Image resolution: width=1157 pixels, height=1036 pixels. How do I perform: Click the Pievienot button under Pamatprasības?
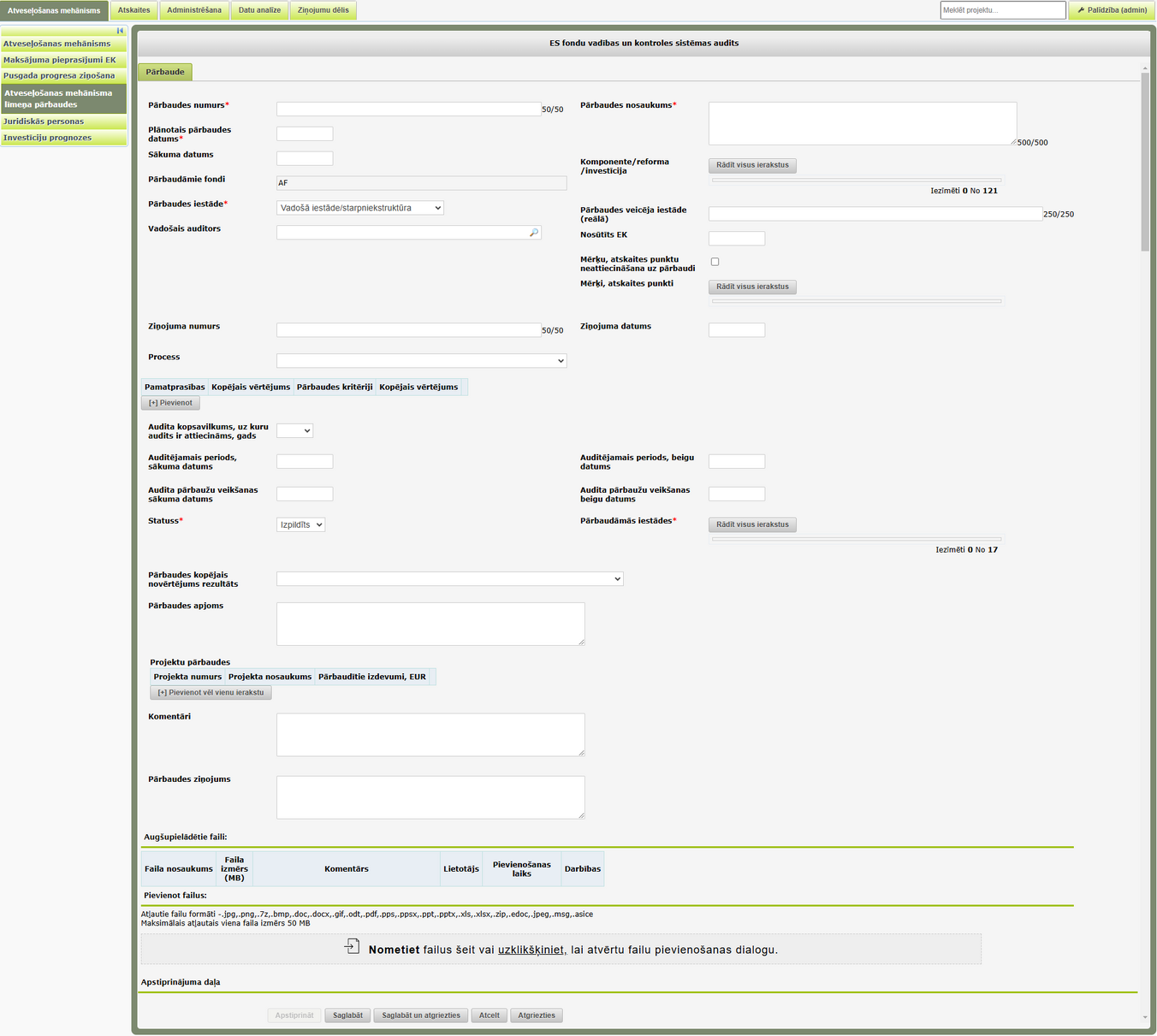pos(170,403)
